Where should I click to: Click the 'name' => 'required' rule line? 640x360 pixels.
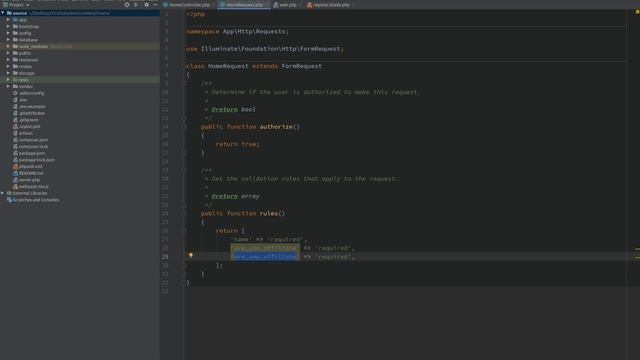coord(269,240)
